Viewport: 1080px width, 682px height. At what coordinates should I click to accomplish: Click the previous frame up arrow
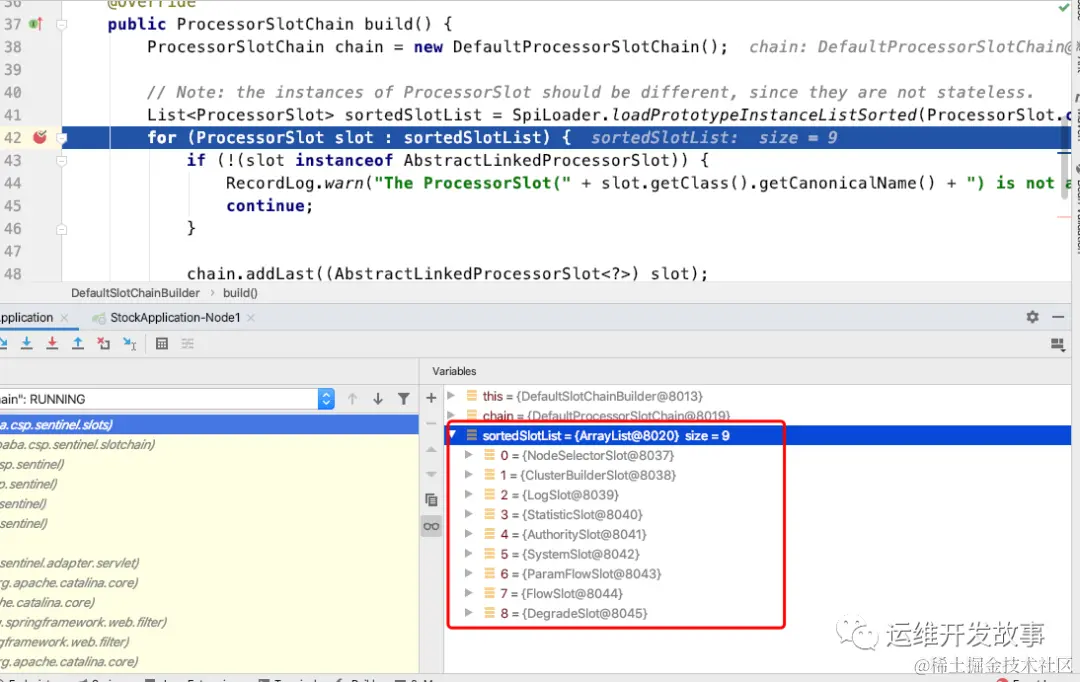click(x=352, y=398)
